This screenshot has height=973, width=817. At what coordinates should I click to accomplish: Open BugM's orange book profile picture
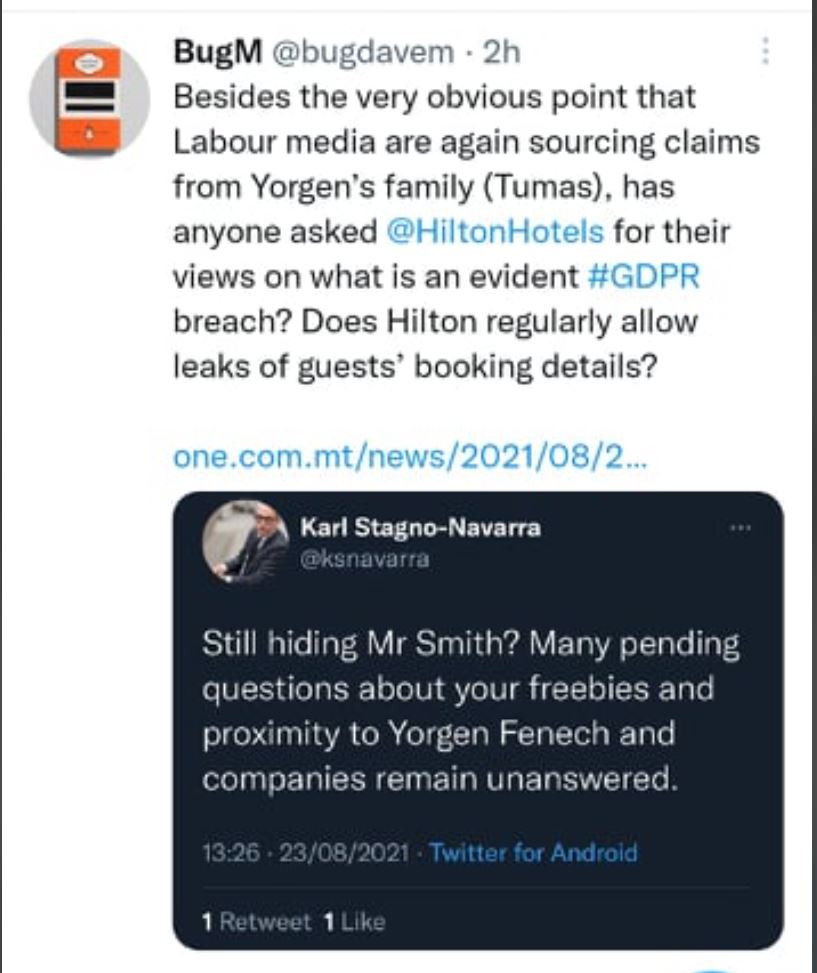88,97
